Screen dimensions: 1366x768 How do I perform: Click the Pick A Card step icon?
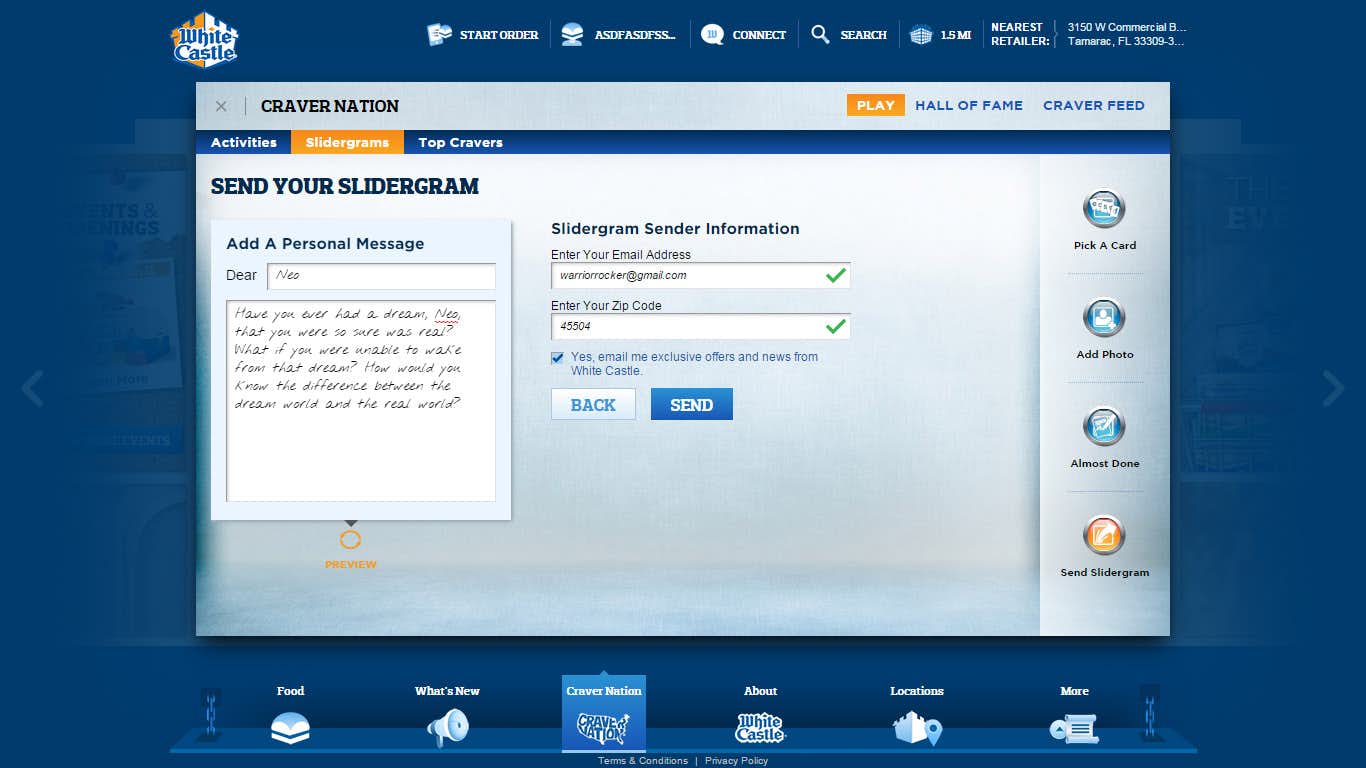[x=1104, y=209]
